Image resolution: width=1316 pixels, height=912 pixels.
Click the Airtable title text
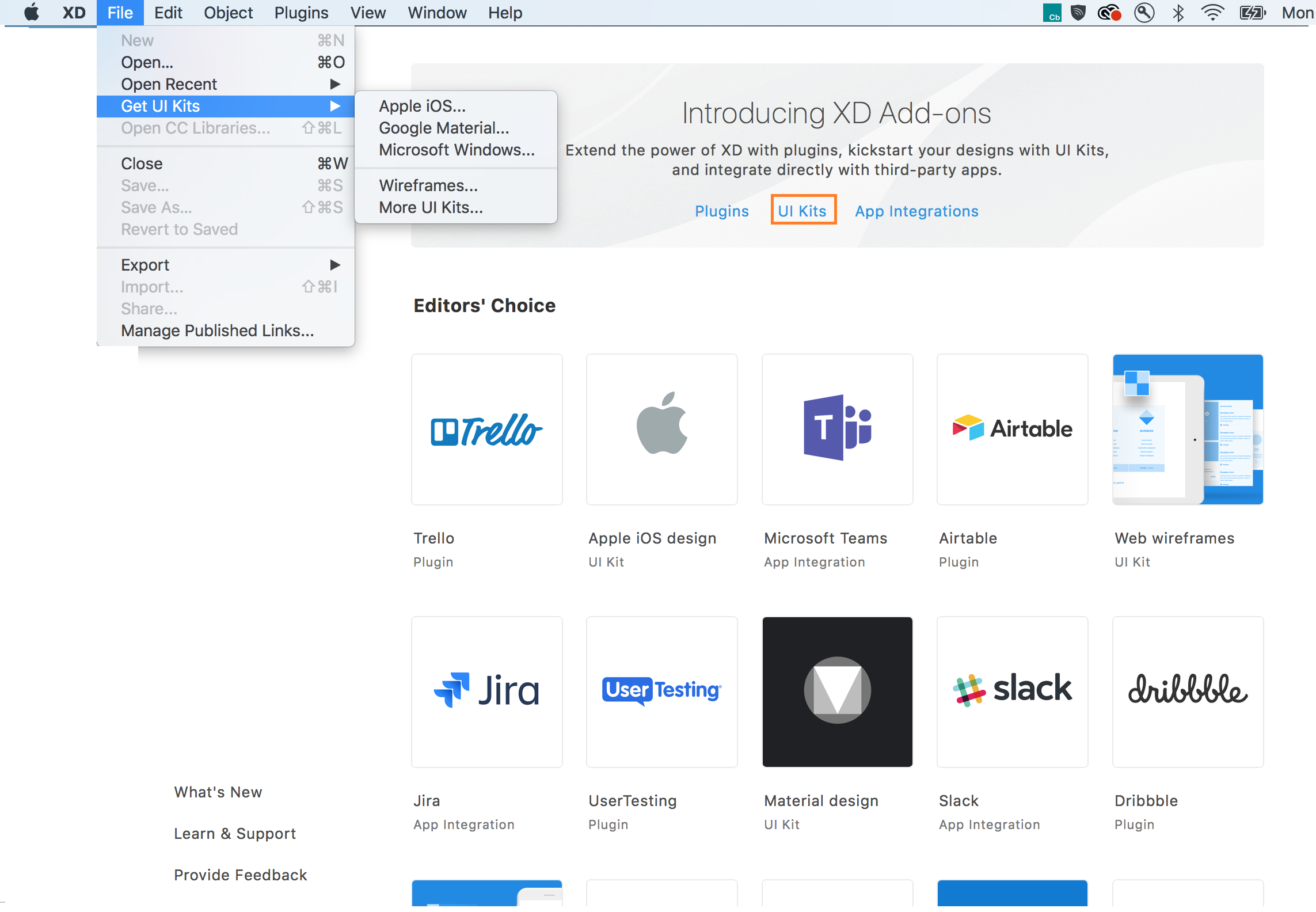point(968,538)
